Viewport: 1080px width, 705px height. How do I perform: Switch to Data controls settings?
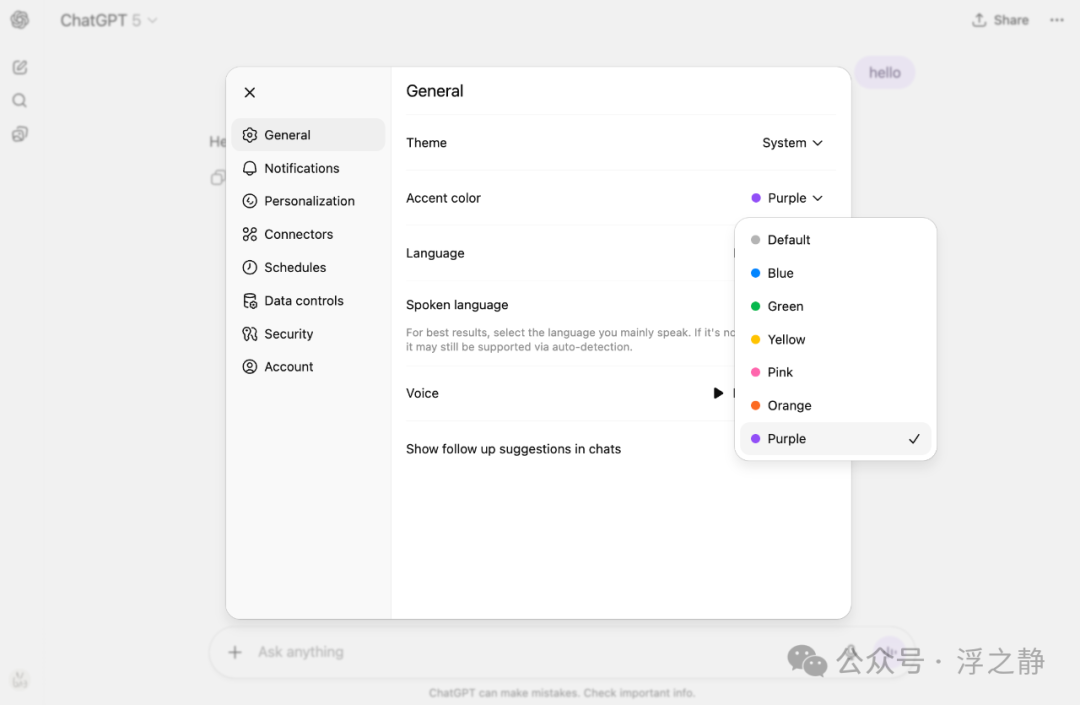tap(308, 301)
